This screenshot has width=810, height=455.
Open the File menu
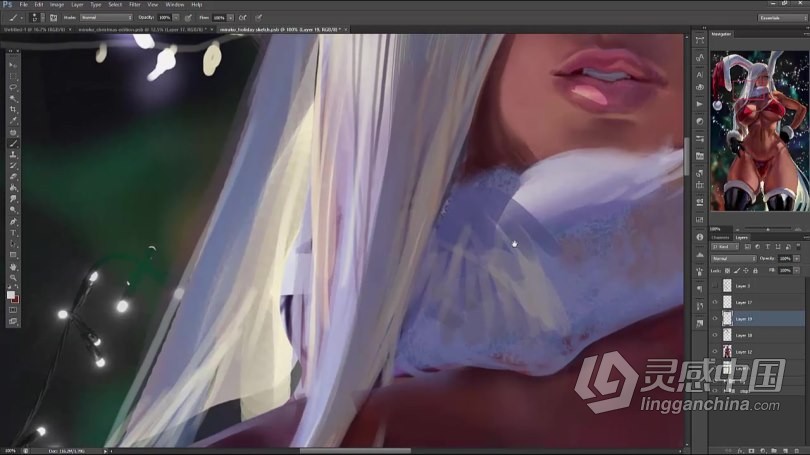click(23, 5)
